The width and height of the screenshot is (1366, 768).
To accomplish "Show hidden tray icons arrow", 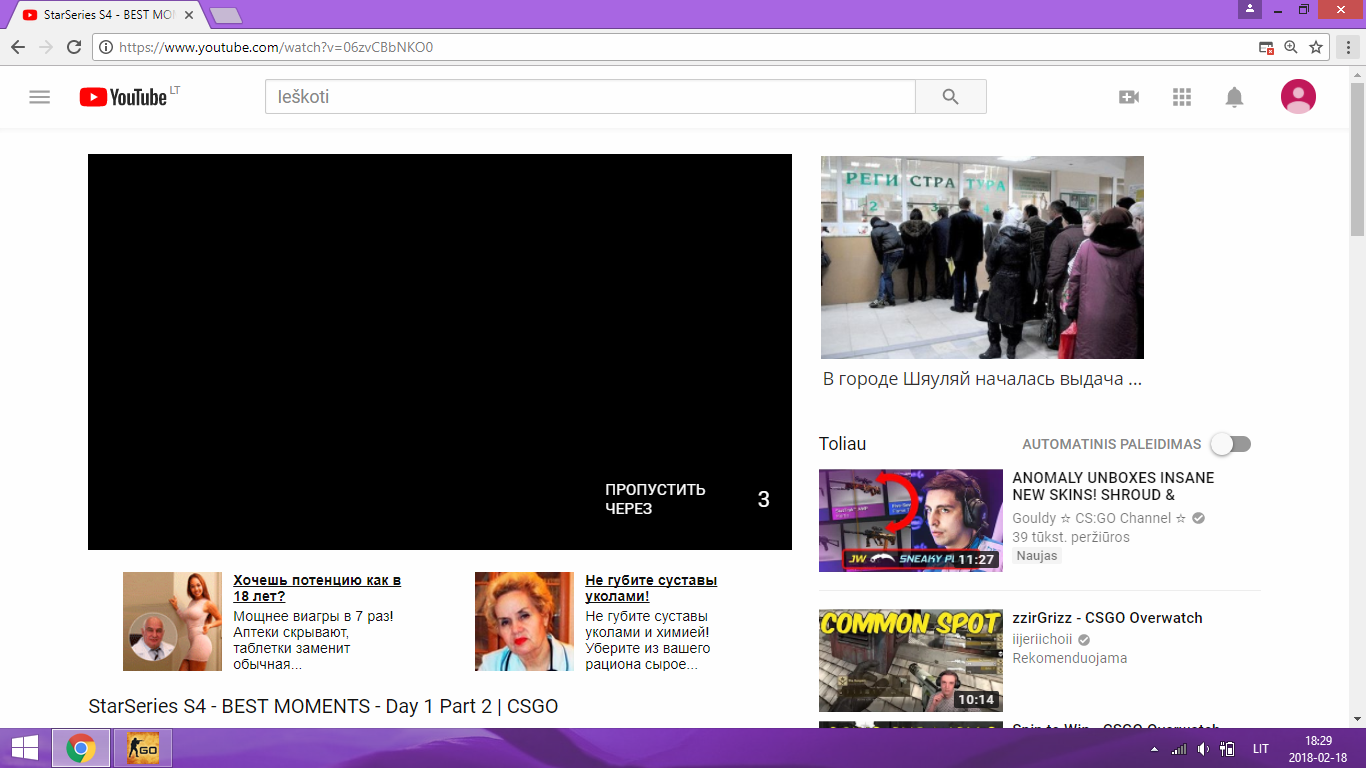I will pos(1154,749).
